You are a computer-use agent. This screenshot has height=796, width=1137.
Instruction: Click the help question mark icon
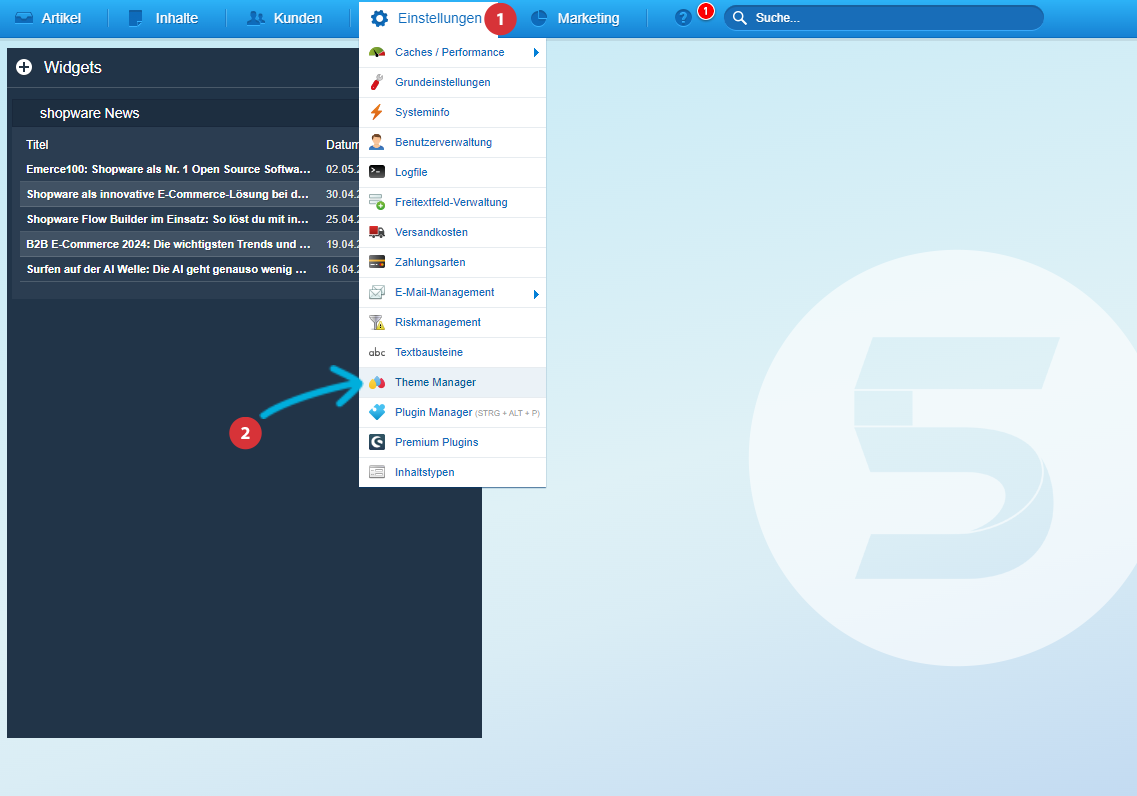click(x=682, y=18)
